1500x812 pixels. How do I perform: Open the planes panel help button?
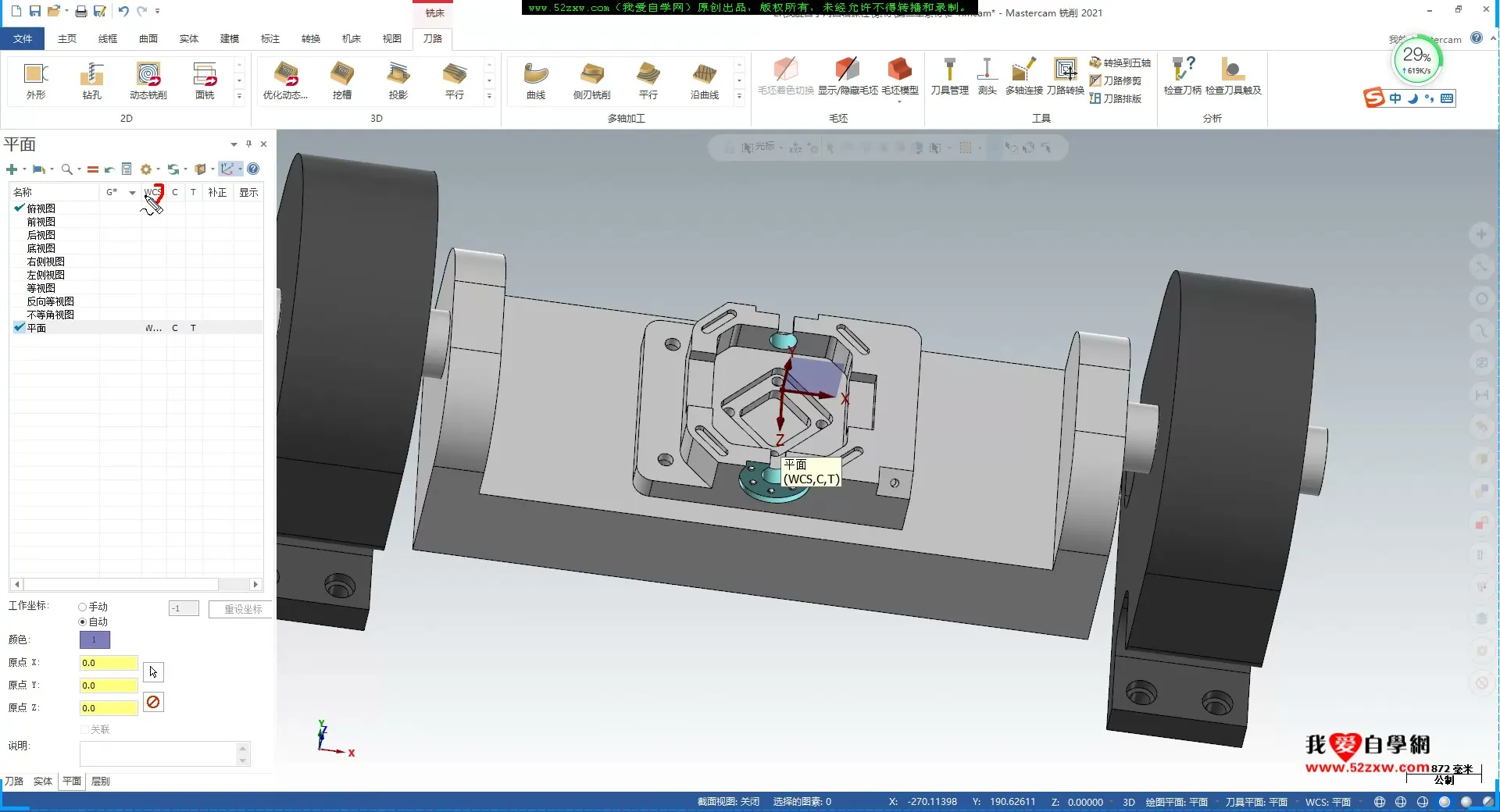click(x=253, y=169)
